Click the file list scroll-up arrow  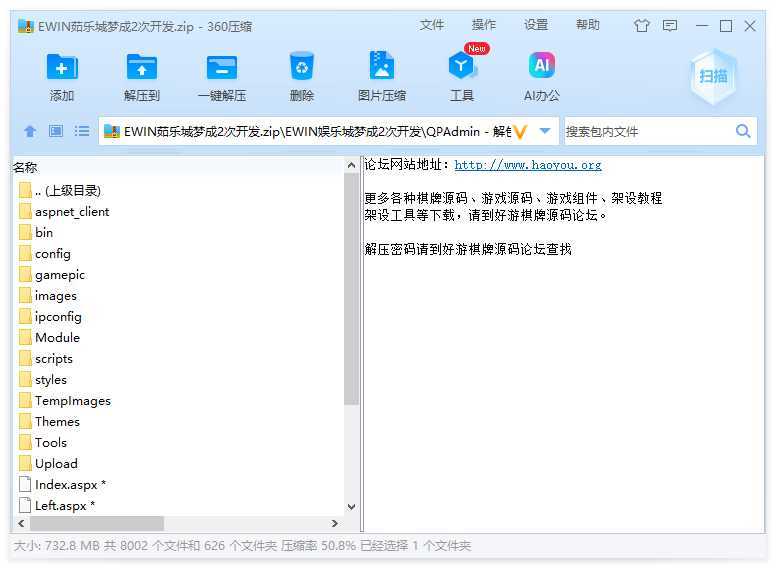pyautogui.click(x=351, y=165)
